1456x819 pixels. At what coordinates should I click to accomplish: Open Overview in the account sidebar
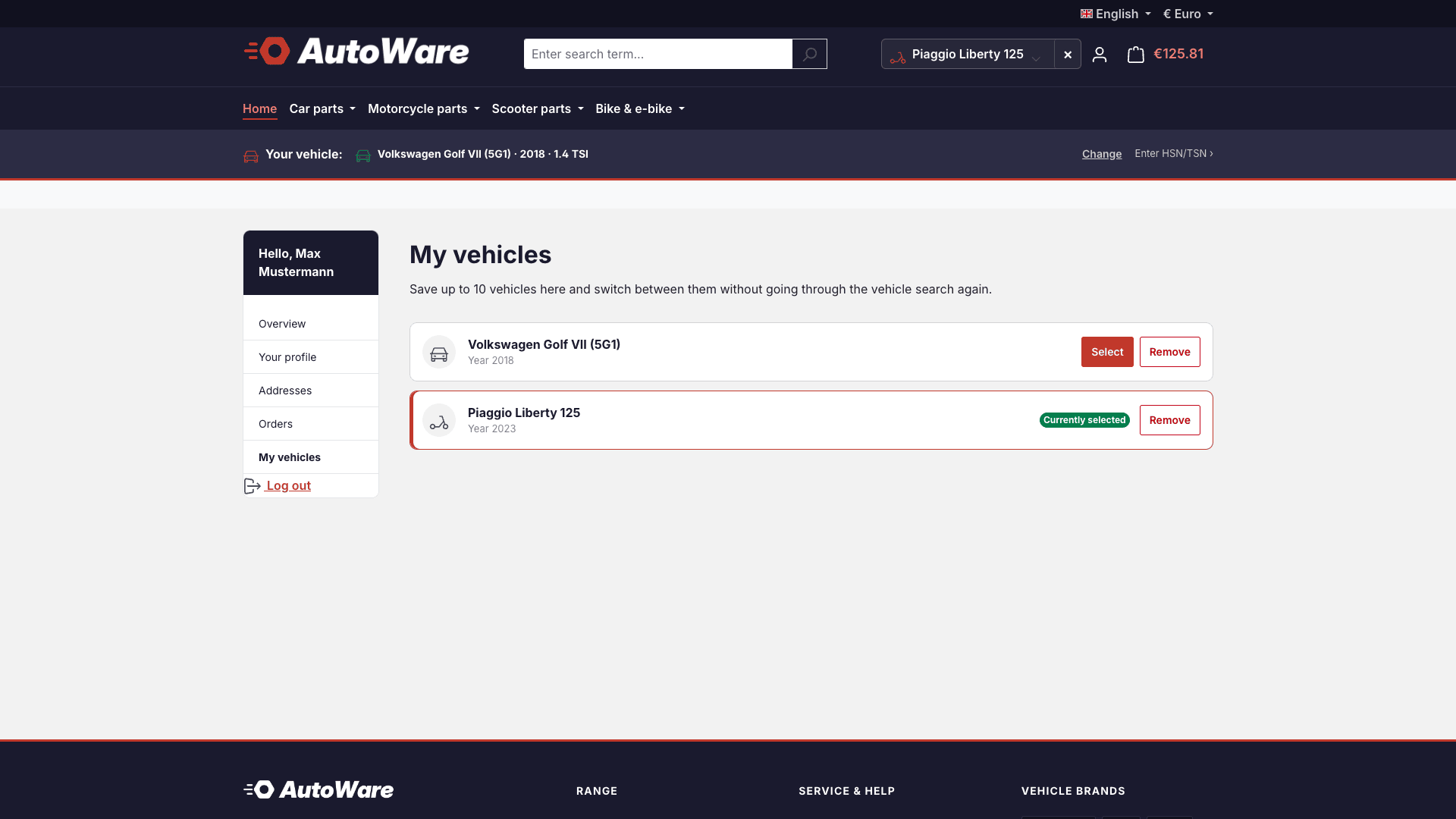pyautogui.click(x=311, y=324)
